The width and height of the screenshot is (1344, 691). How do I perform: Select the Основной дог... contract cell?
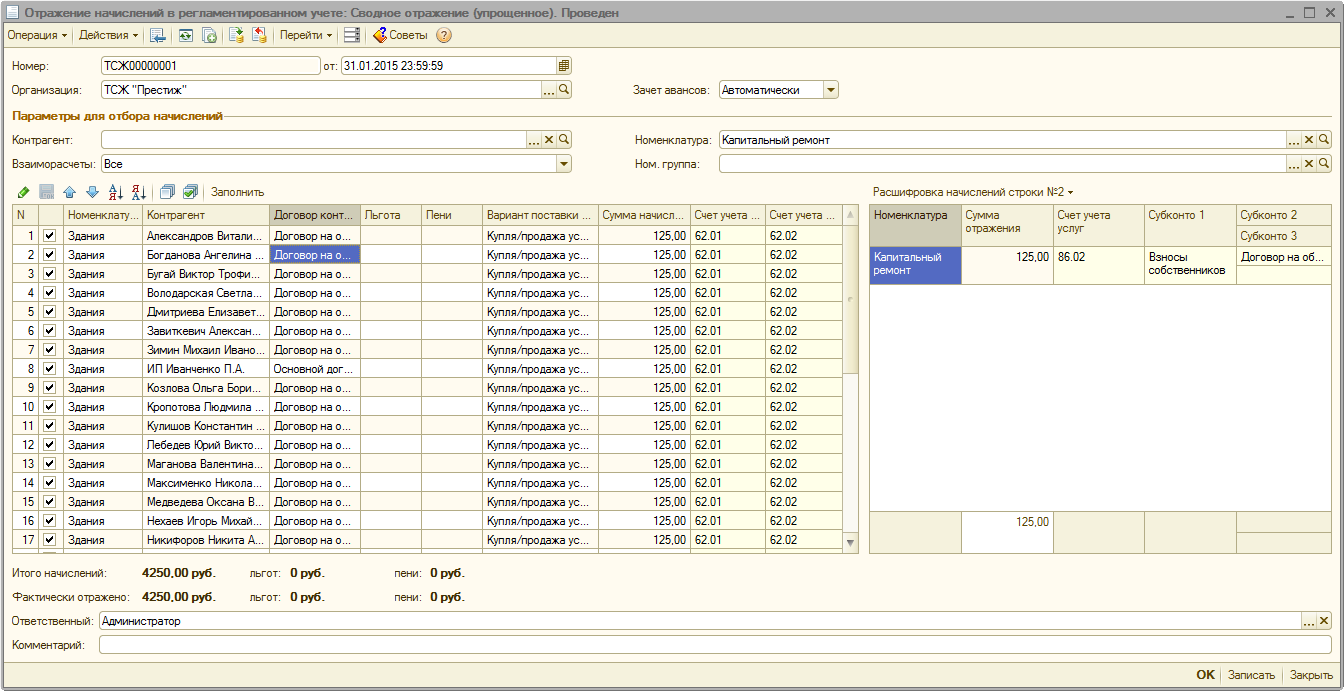point(315,369)
